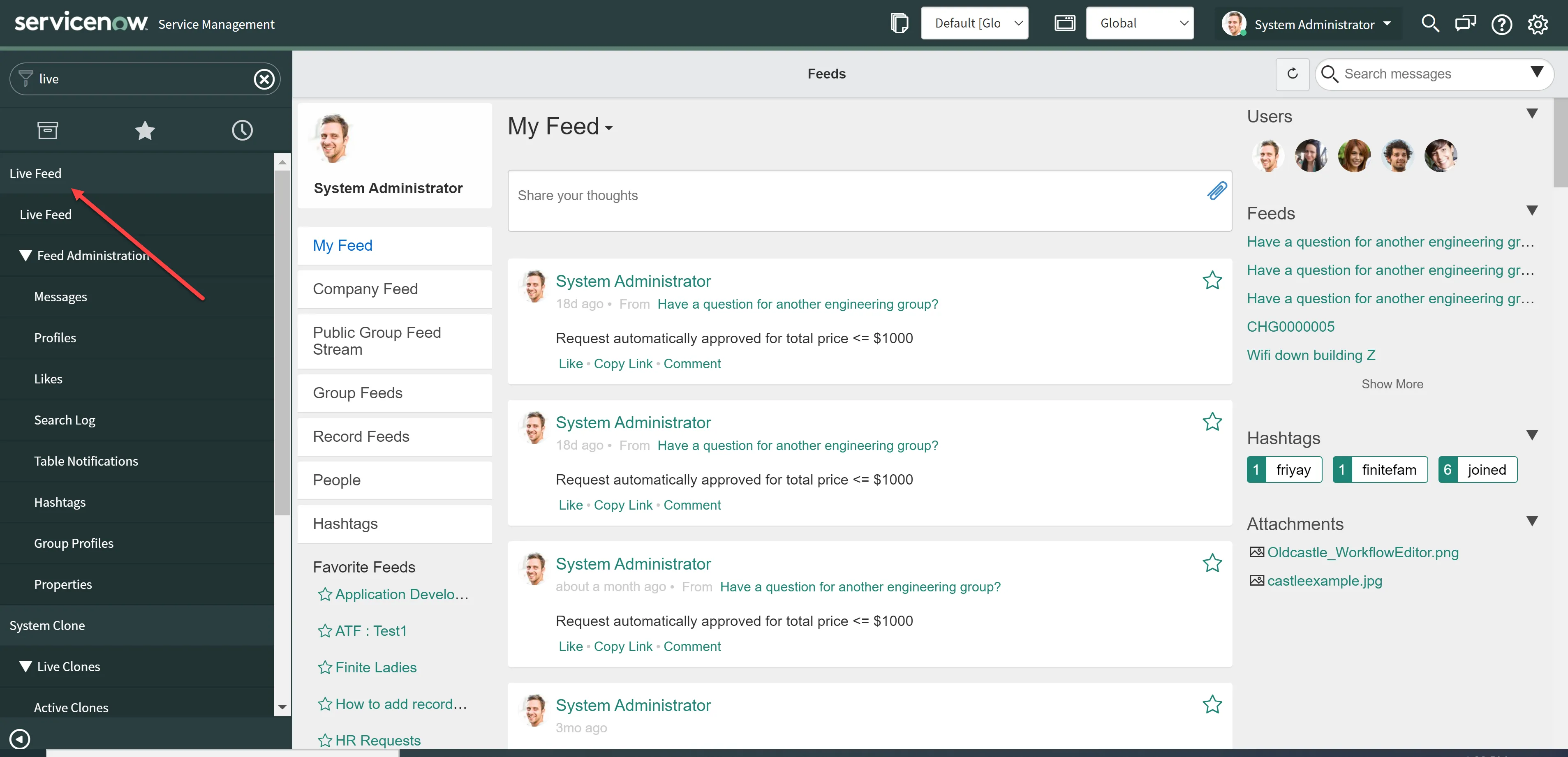The width and height of the screenshot is (1568, 757).
Task: Refresh the Feeds messages
Action: (1292, 74)
